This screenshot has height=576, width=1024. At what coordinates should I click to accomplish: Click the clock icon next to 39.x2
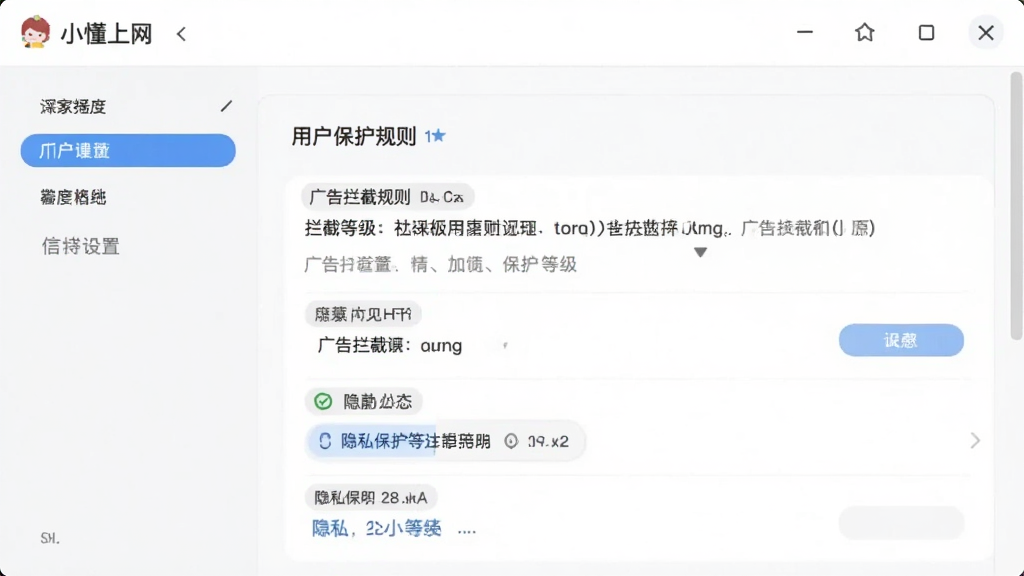511,441
